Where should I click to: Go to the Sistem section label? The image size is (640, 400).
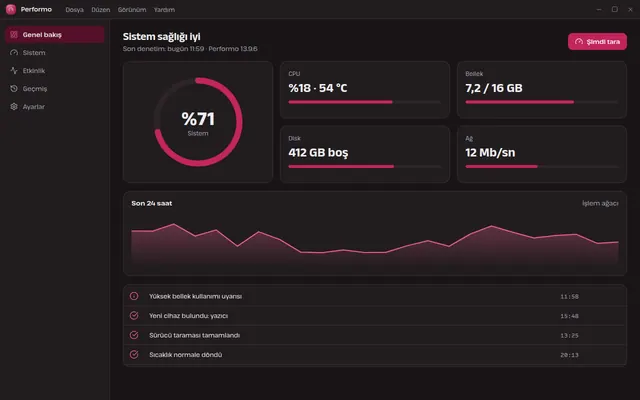point(34,53)
